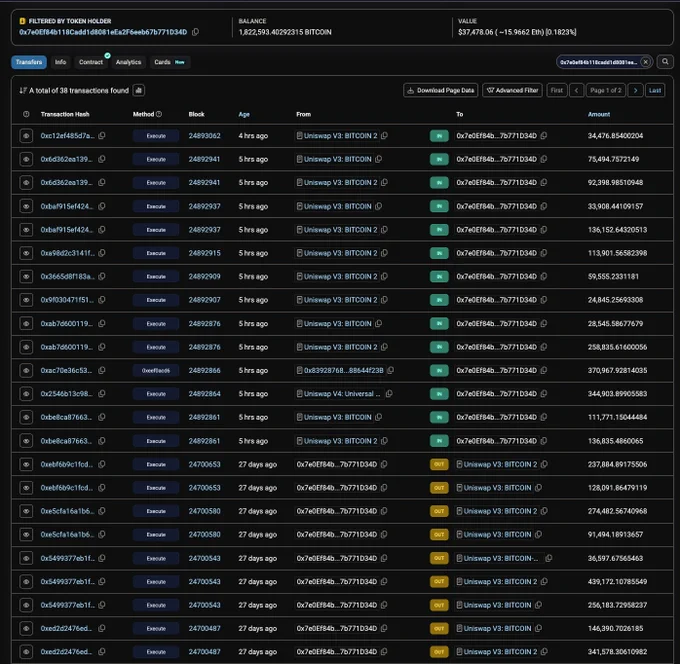Click the contract file icon beside 0x83928768
Screen dimensions: 680x664
coord(299,370)
